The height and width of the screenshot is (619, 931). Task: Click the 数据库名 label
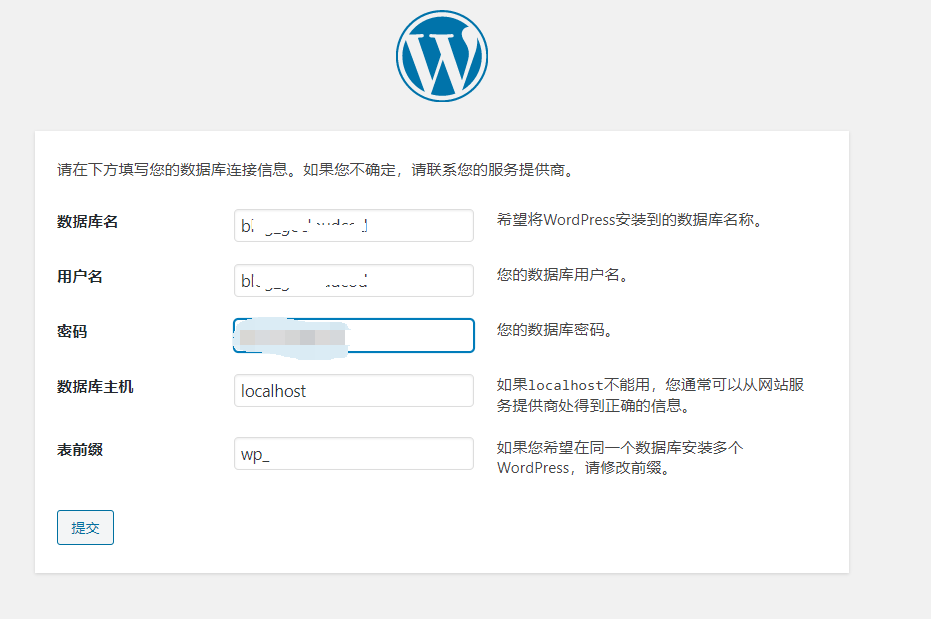87,221
